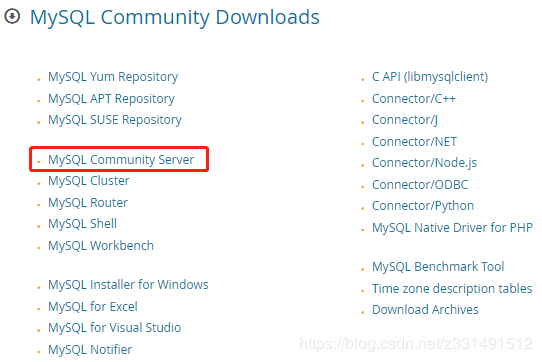Choose MySQL Workbench link

point(101,246)
